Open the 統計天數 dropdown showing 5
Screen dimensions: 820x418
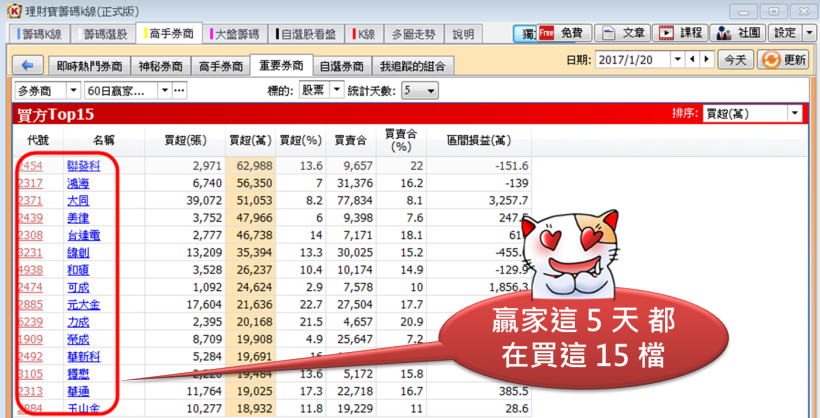click(x=419, y=91)
